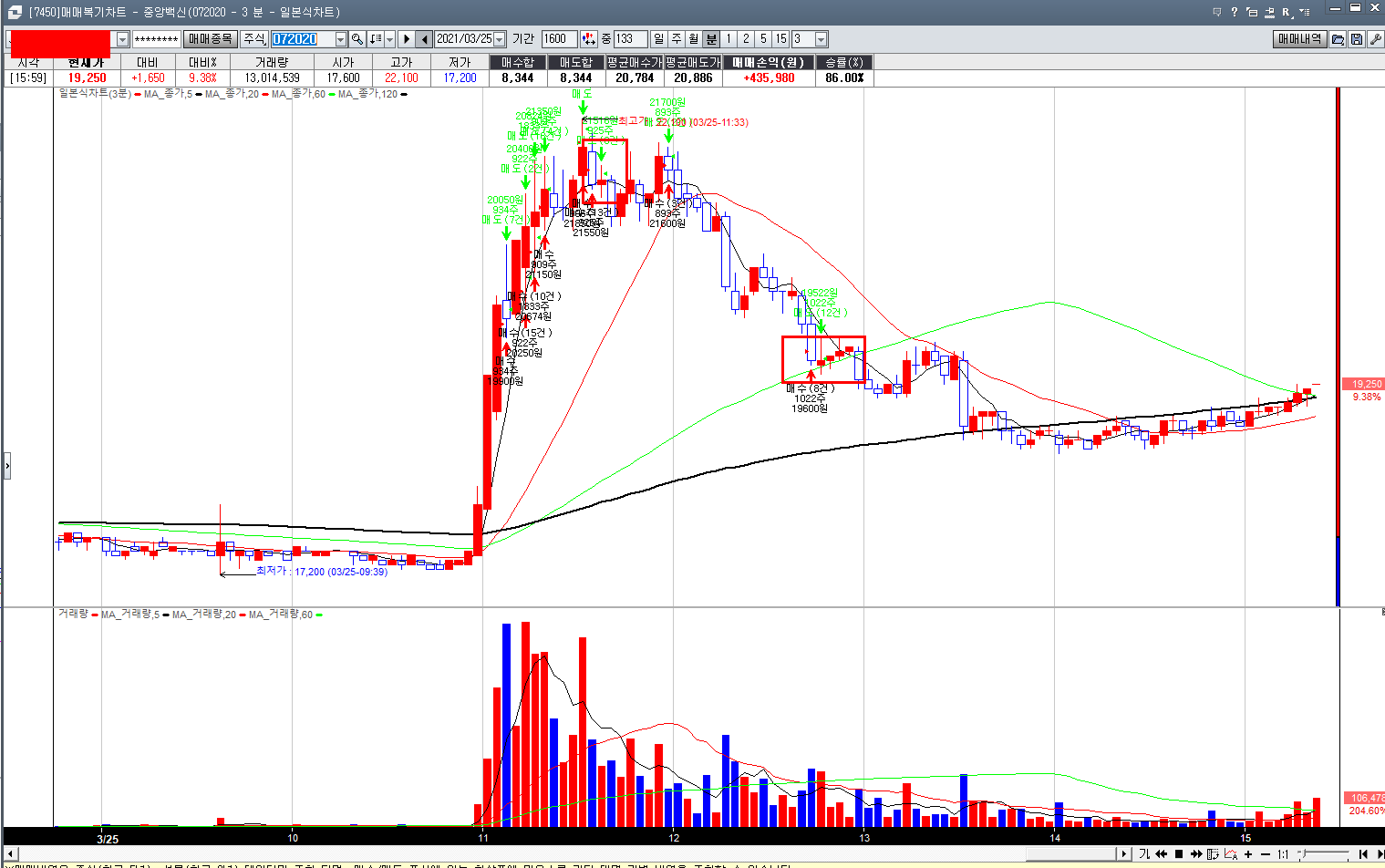Click the 거래량 value 13,014,539
Image resolution: width=1385 pixels, height=868 pixels.
point(272,77)
